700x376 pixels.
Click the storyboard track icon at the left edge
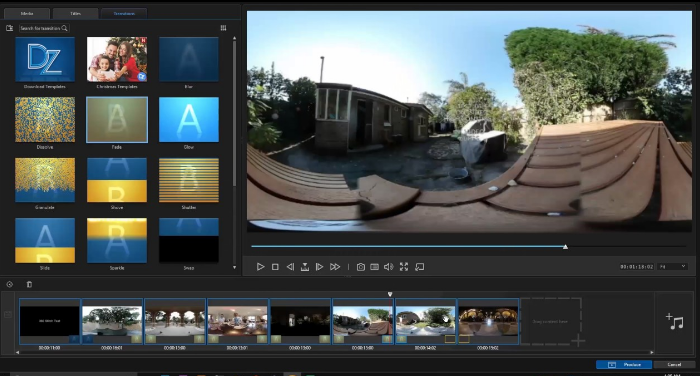8,314
